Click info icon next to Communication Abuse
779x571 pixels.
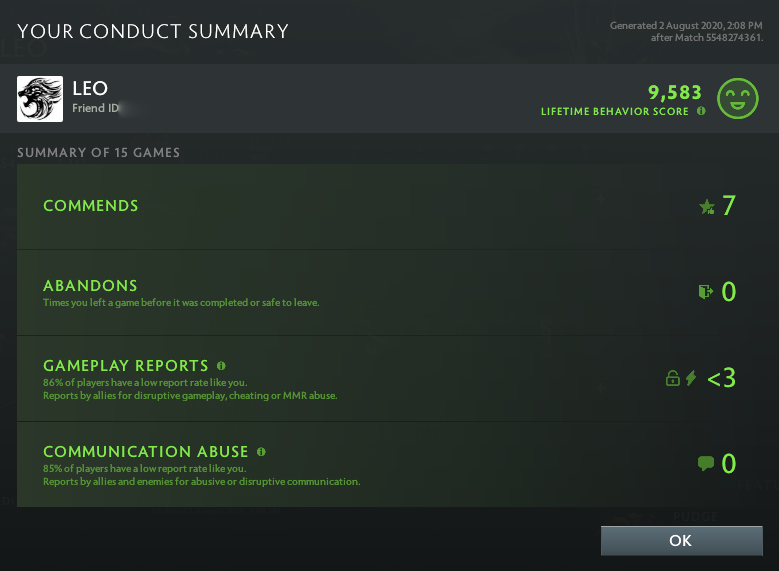coord(261,452)
